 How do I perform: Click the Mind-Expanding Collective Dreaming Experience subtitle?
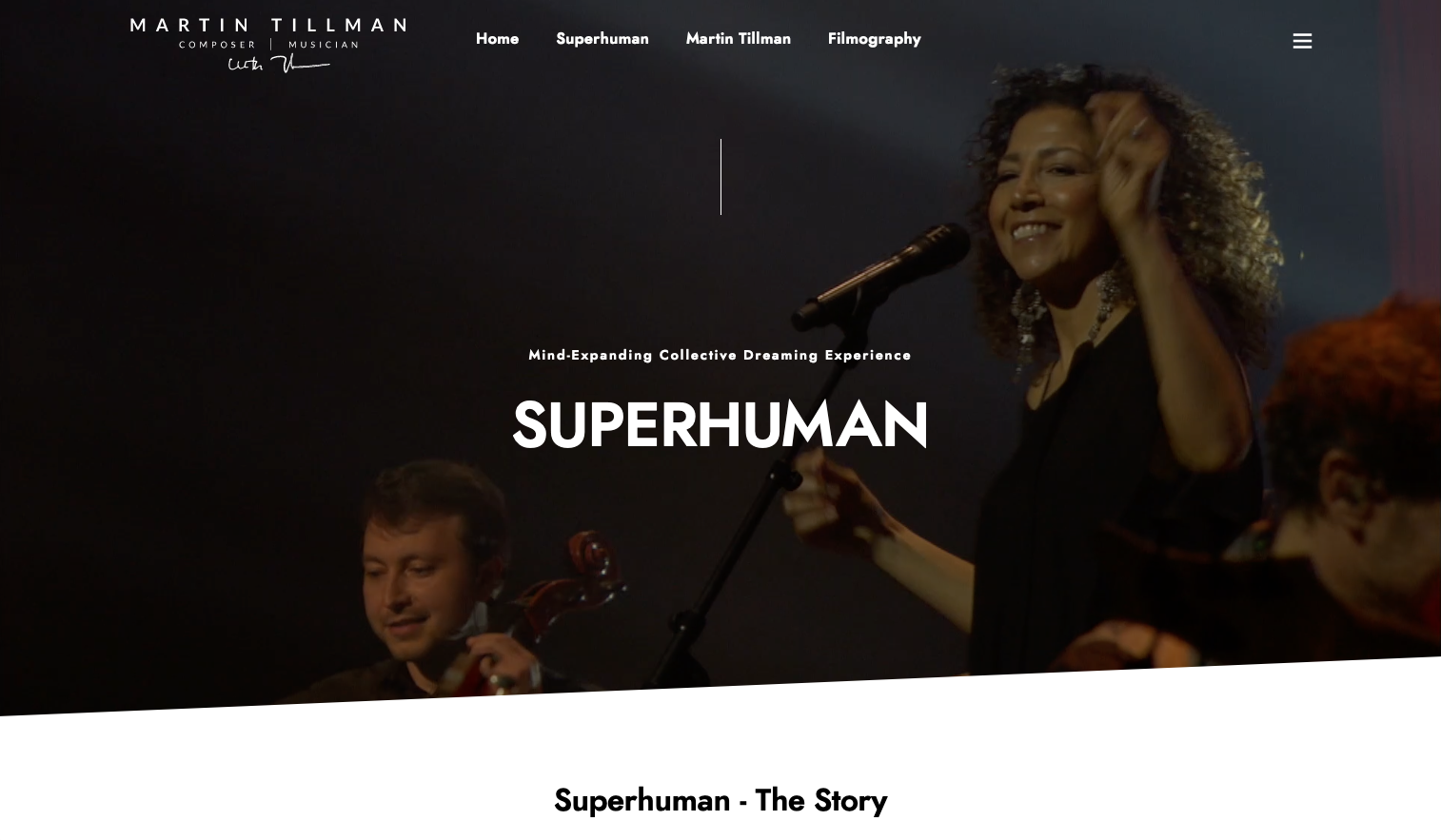click(720, 355)
